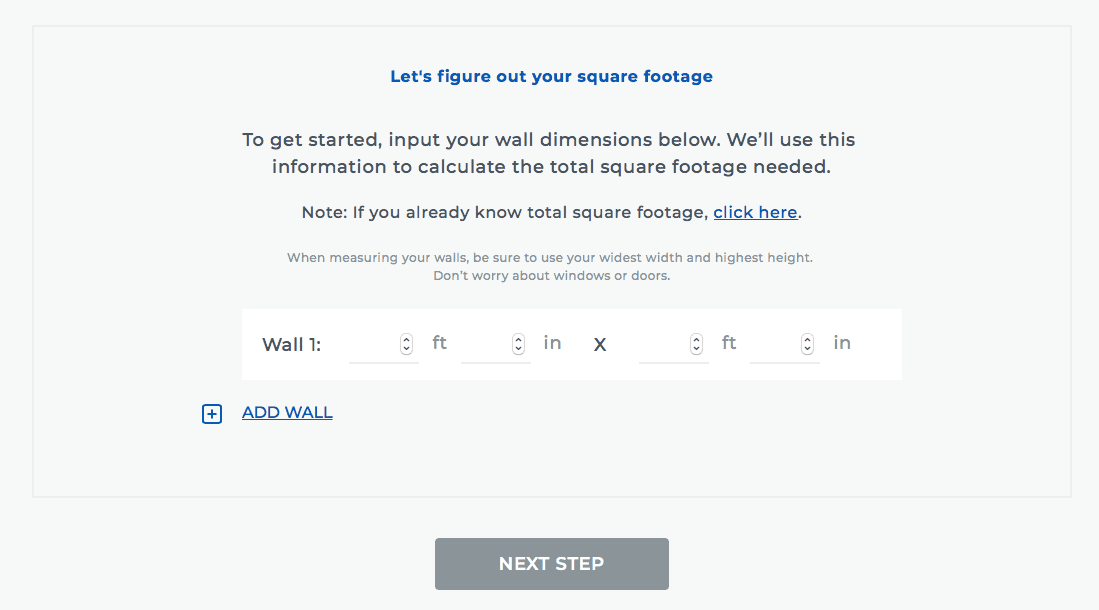Decrease first inches value with stepper down arrow
The height and width of the screenshot is (610, 1099).
518,349
